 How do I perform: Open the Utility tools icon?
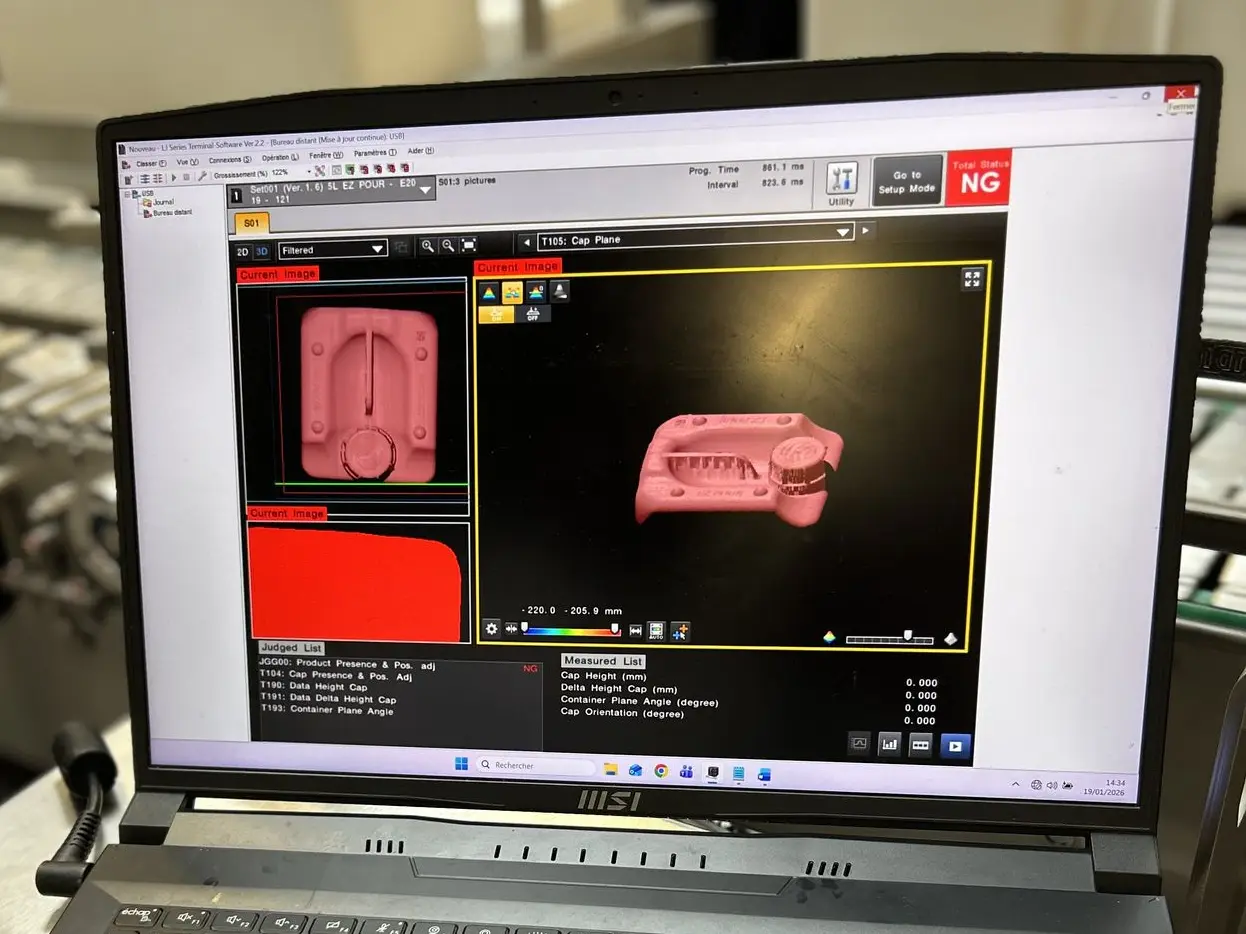[841, 180]
